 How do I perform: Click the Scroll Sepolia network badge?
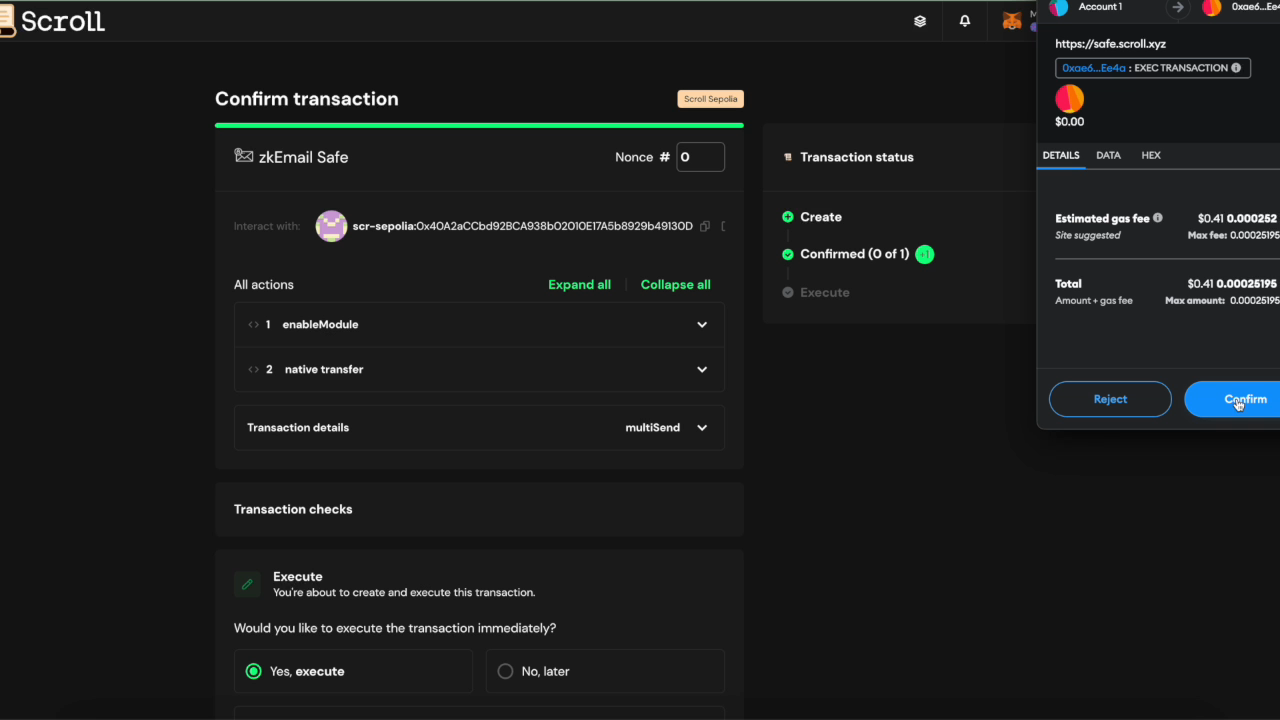click(710, 99)
